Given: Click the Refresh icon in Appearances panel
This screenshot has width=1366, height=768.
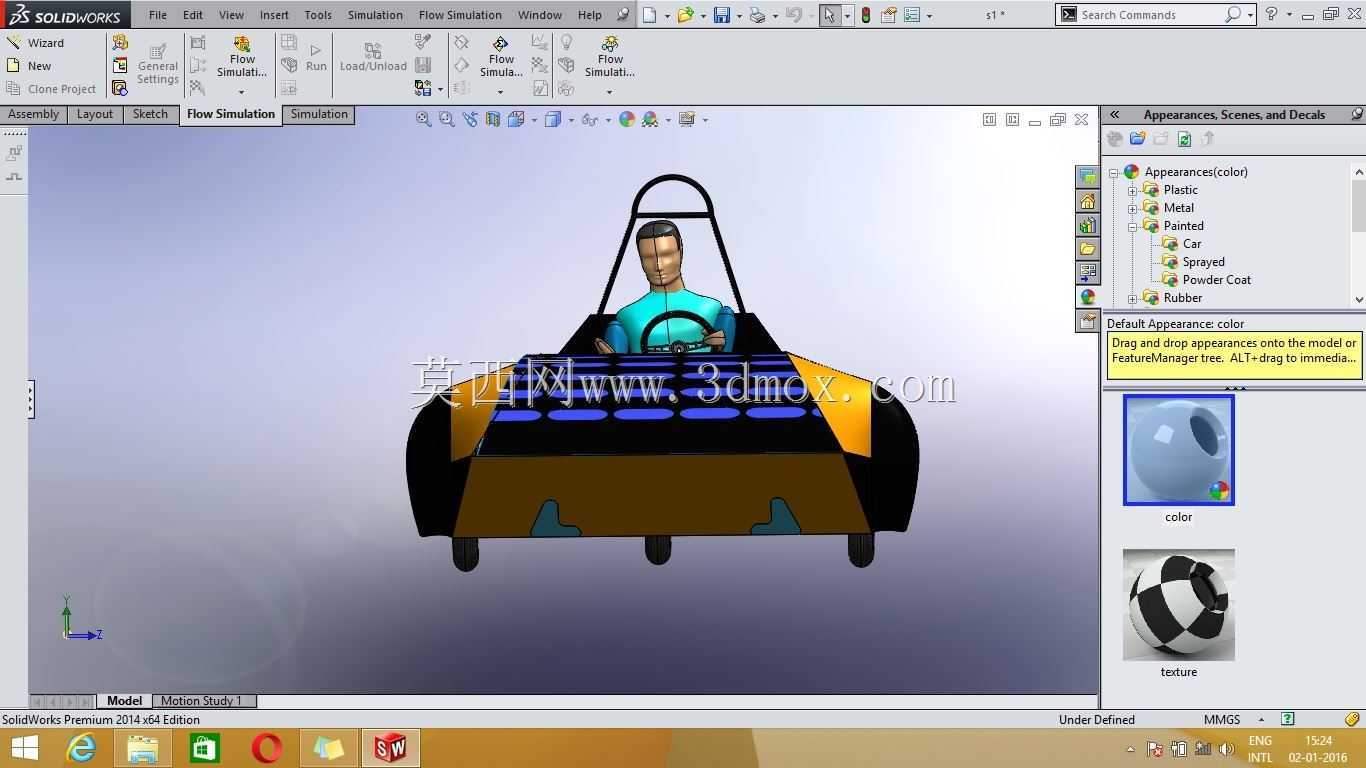Looking at the screenshot, I should 1184,139.
